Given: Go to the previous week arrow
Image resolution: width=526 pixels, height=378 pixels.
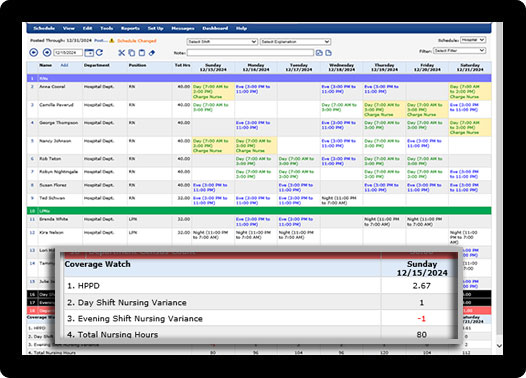Looking at the screenshot, I should click(x=33, y=52).
